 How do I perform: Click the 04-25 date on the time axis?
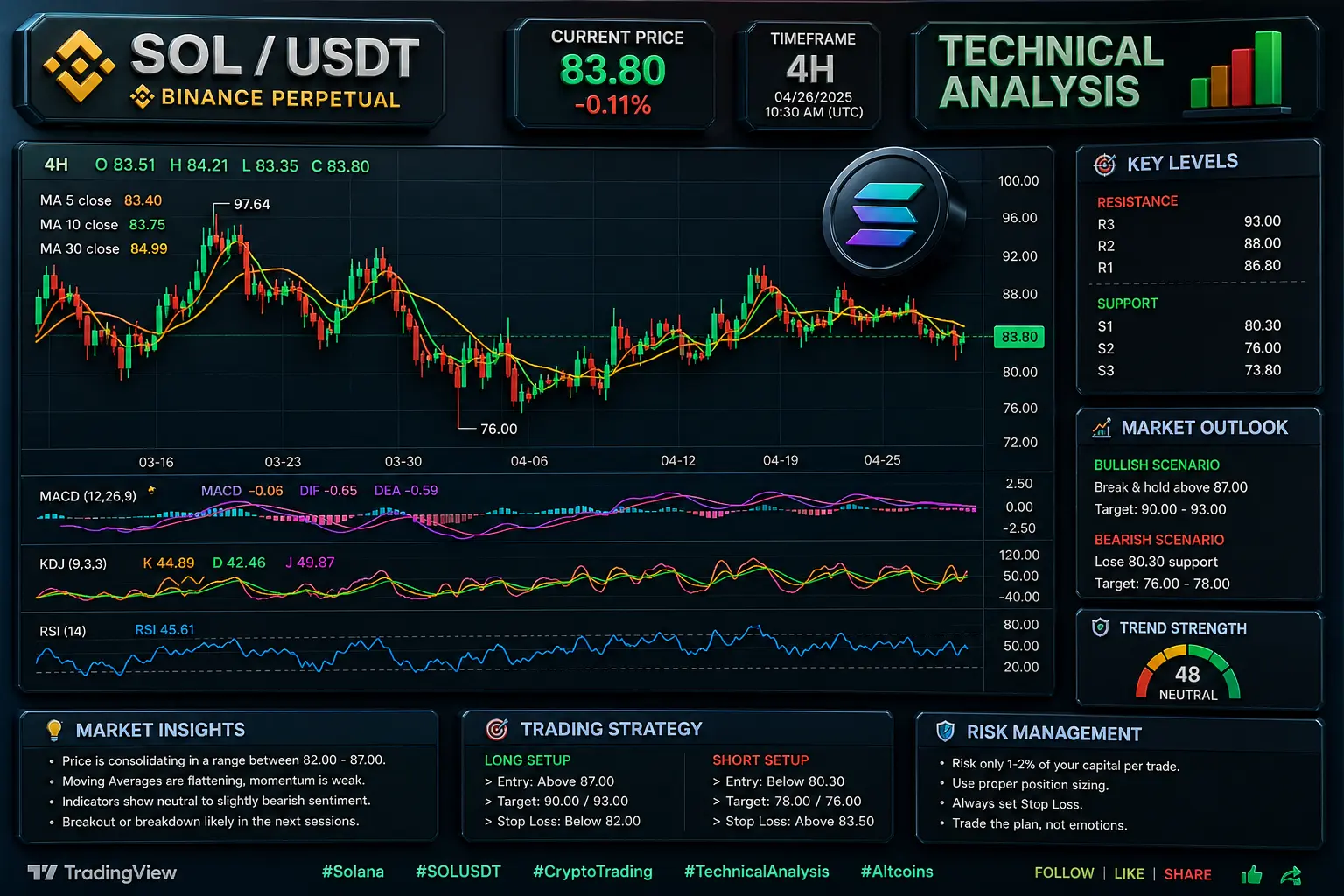[x=882, y=460]
